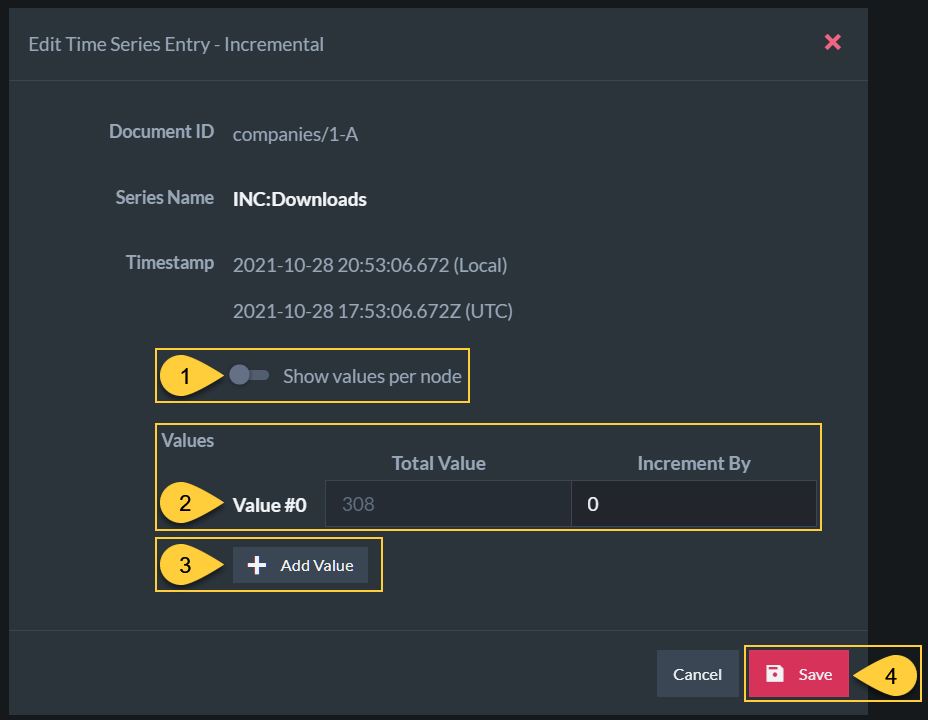Viewport: 928px width, 720px height.
Task: Click the Value #0 row label
Action: coord(269,505)
